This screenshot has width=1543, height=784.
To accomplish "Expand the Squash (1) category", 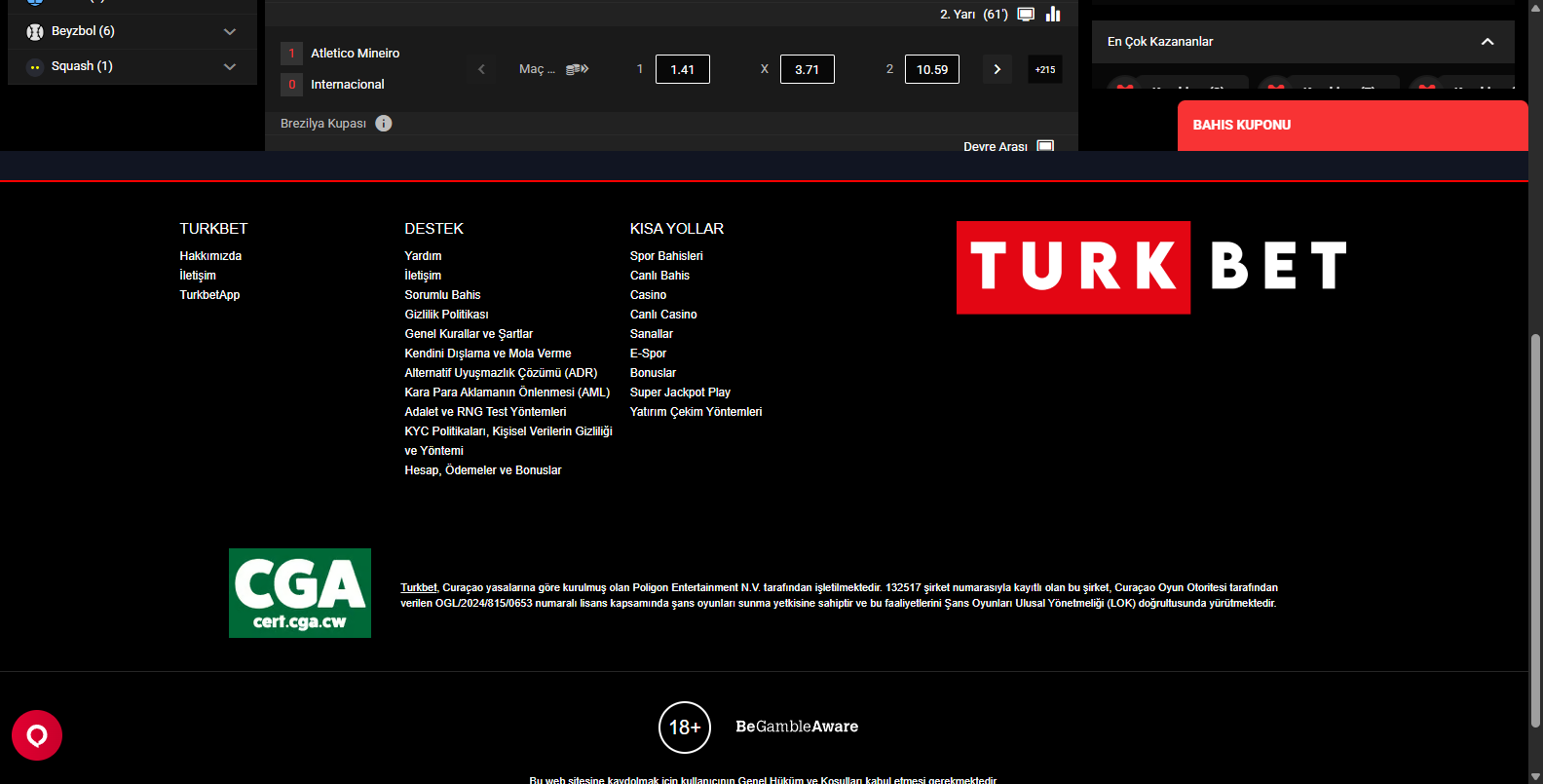I will [x=230, y=66].
